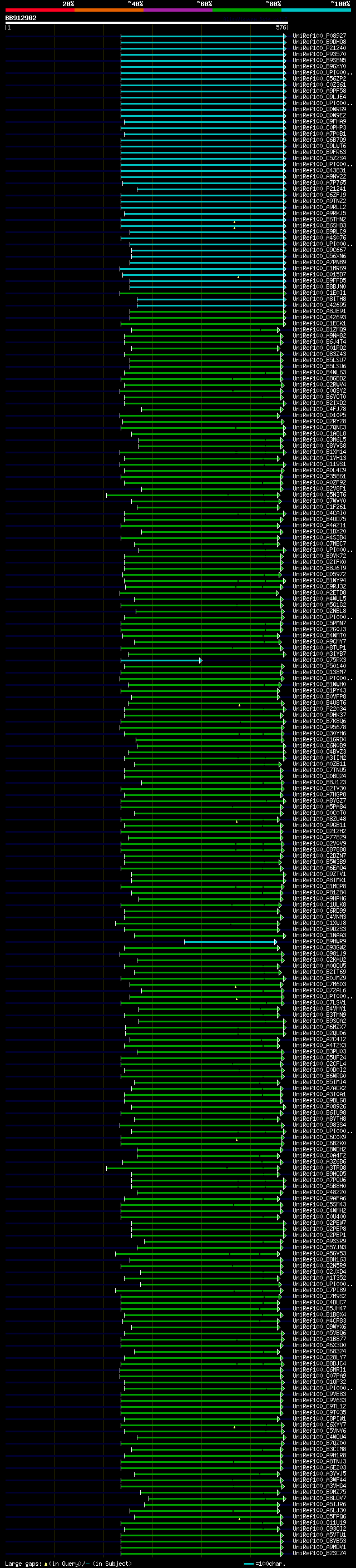Click the green ~80% identity legend segment

click(x=247, y=10)
